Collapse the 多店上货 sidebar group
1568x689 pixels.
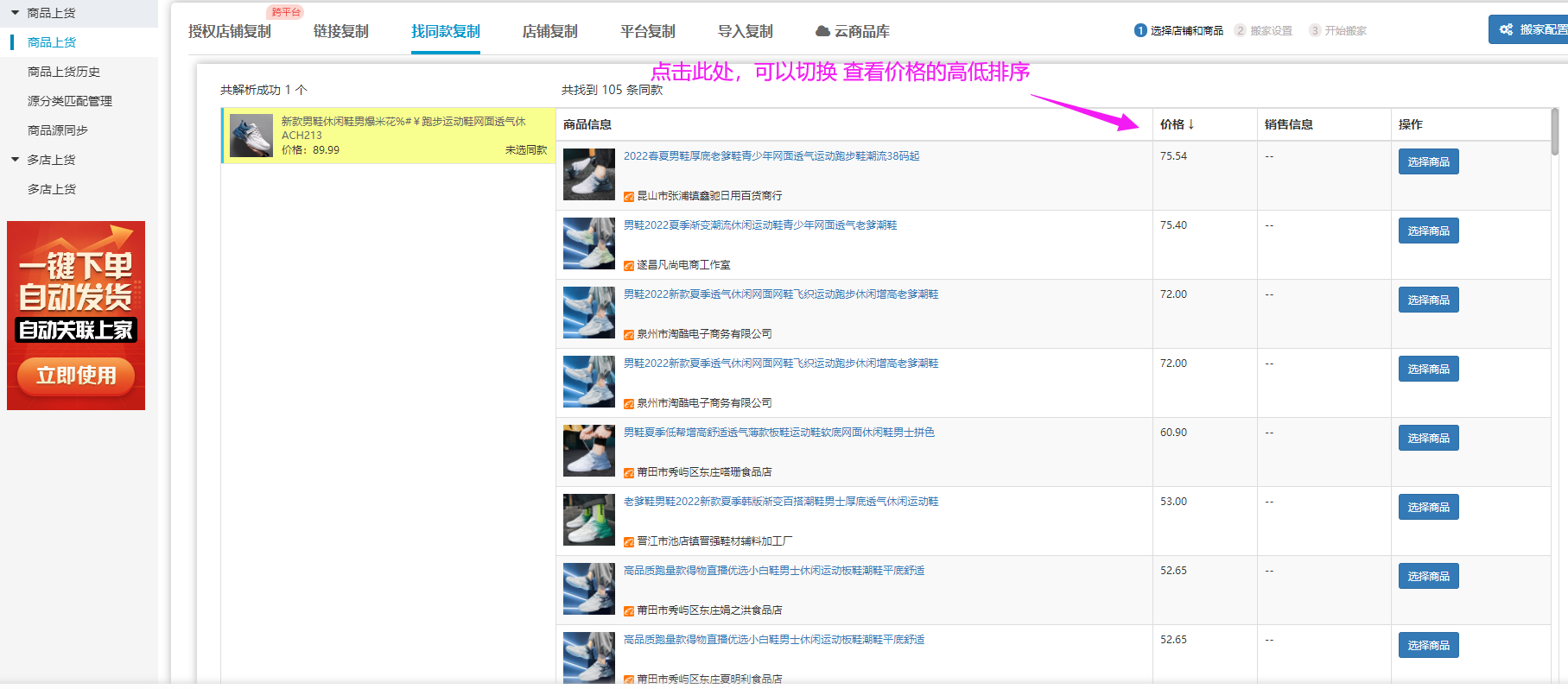click(x=15, y=160)
